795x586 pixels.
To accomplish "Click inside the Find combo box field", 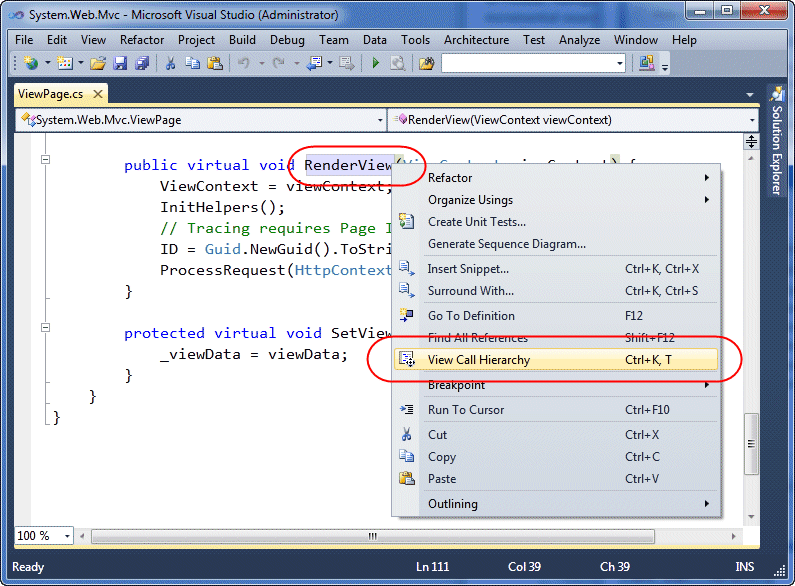I will coord(528,63).
